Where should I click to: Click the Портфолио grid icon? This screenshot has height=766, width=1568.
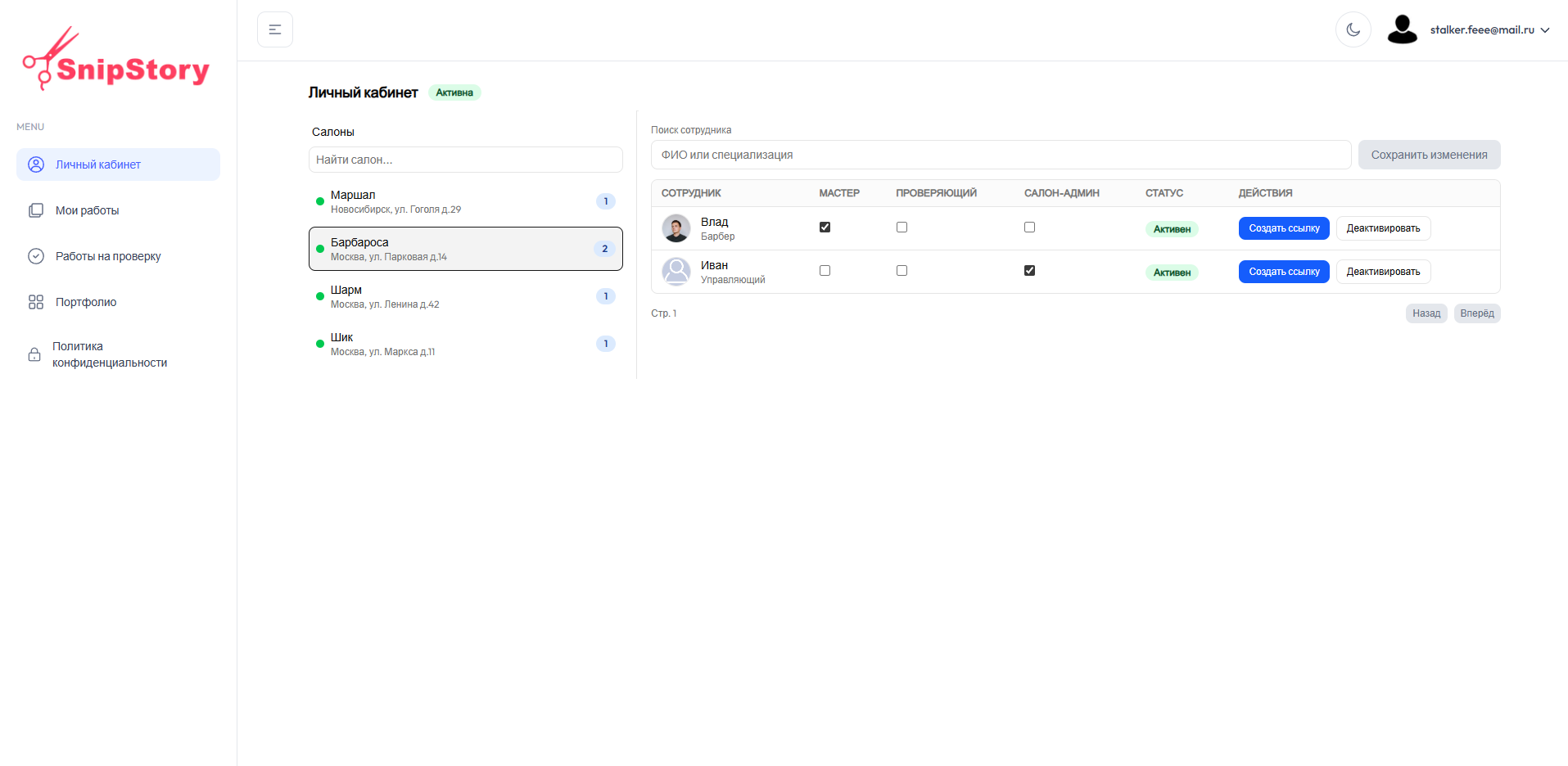pyautogui.click(x=36, y=302)
